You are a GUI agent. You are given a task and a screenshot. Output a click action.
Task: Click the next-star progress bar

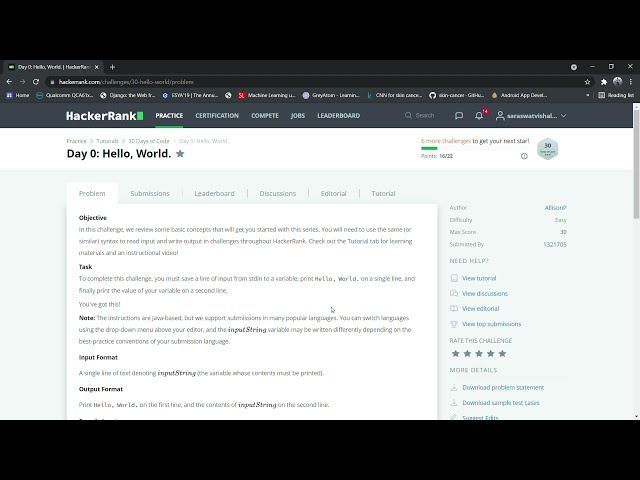tap(475, 149)
